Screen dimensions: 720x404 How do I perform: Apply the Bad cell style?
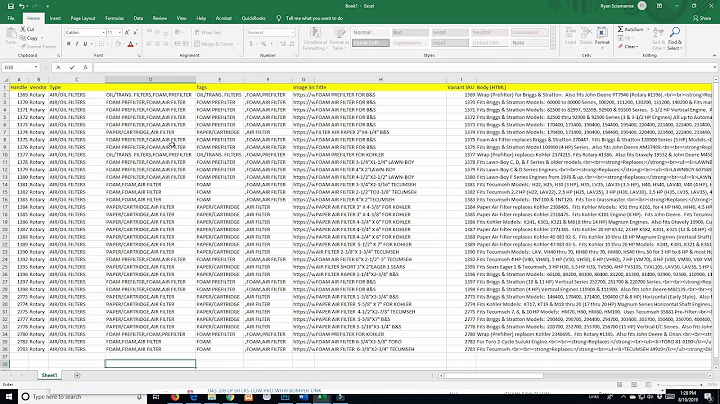(x=410, y=32)
